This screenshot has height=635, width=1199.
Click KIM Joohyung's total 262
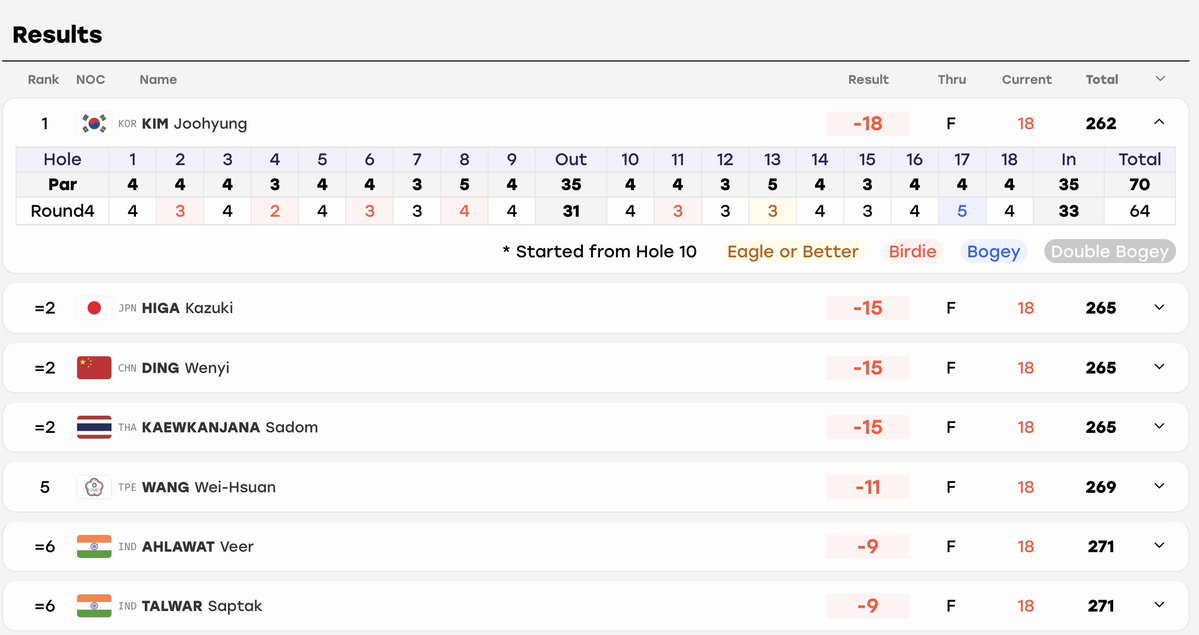(x=1101, y=123)
